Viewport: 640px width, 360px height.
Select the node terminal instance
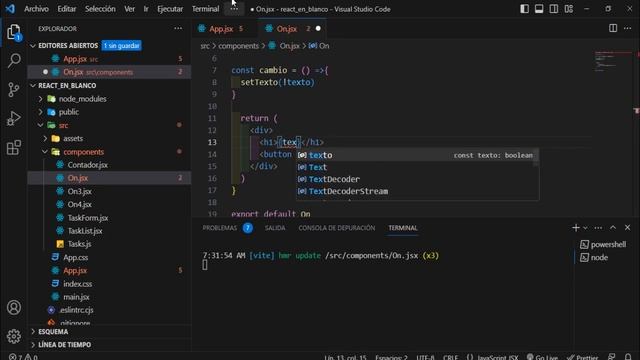[594, 258]
